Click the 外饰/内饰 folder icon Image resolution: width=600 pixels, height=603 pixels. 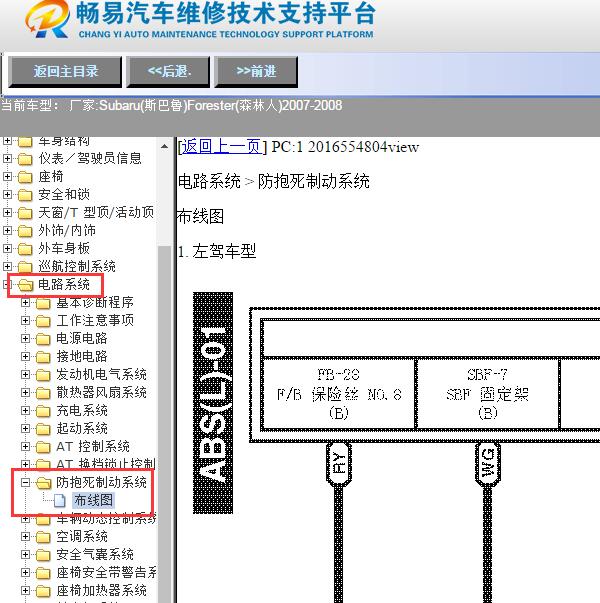25,231
